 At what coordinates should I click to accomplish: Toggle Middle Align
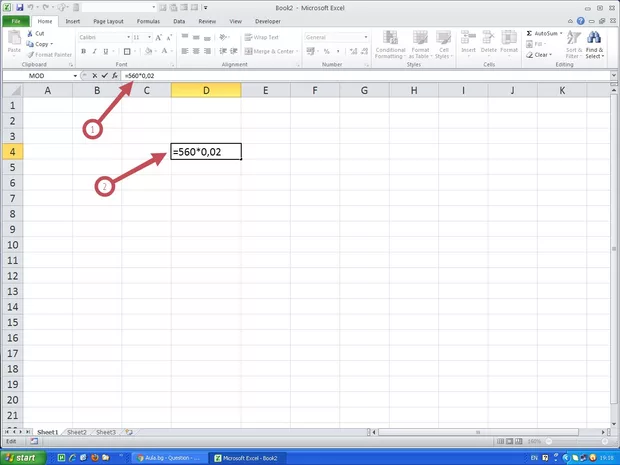pyautogui.click(x=196, y=37)
